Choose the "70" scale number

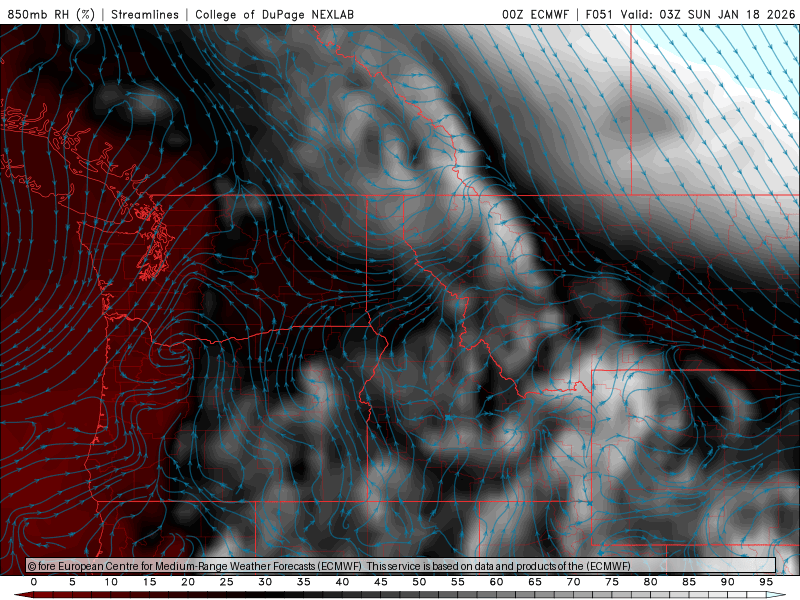pos(573,582)
